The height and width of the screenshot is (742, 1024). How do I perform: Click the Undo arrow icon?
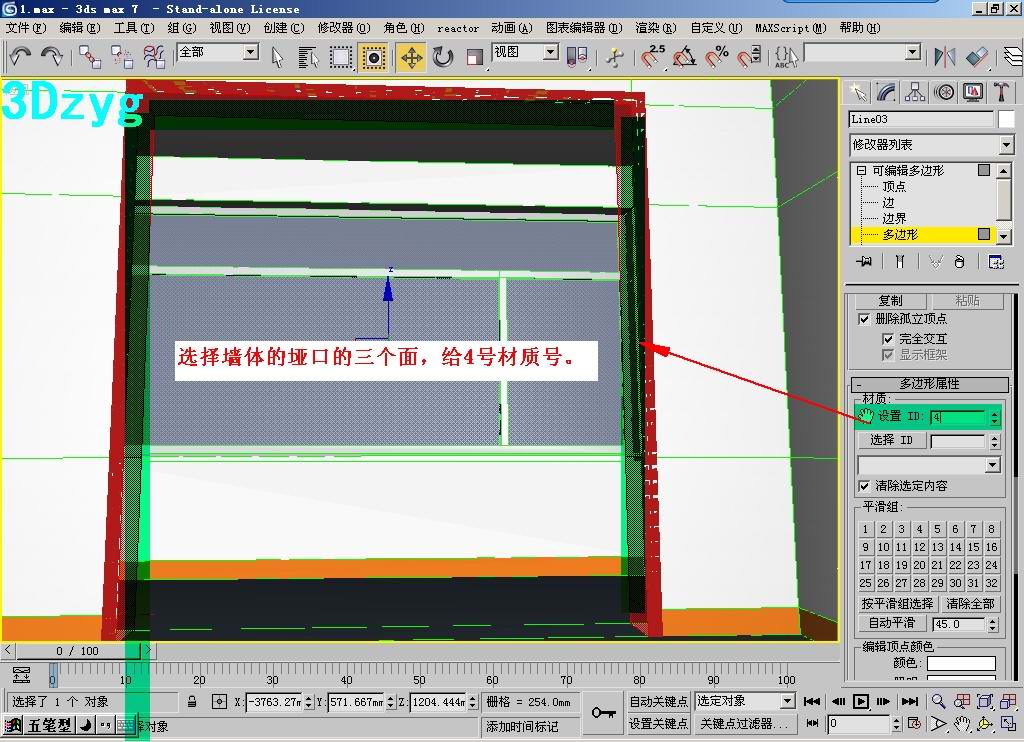click(20, 57)
